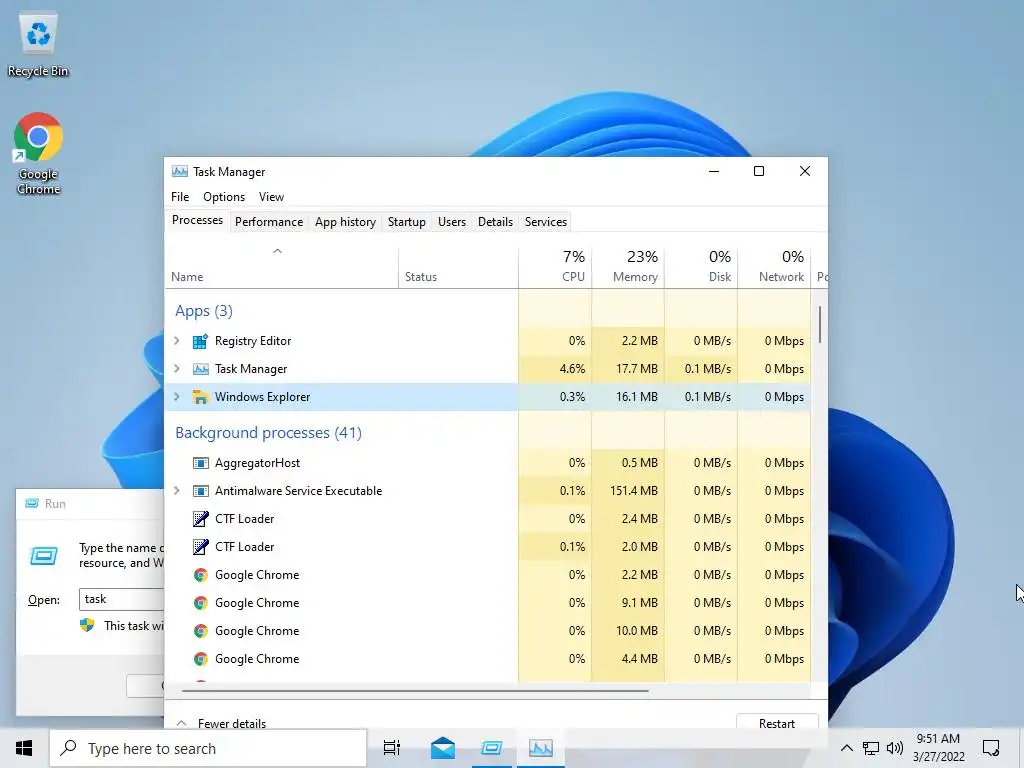Open the network status tray icon
The height and width of the screenshot is (768, 1024).
(x=871, y=748)
